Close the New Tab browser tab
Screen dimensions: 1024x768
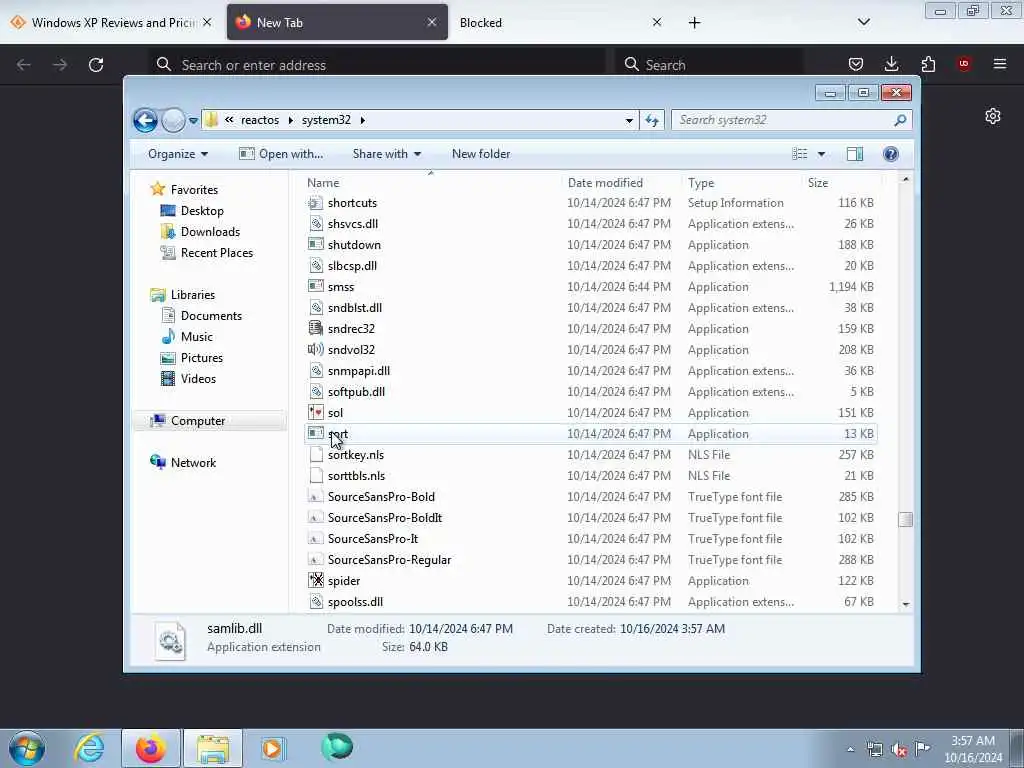point(432,23)
